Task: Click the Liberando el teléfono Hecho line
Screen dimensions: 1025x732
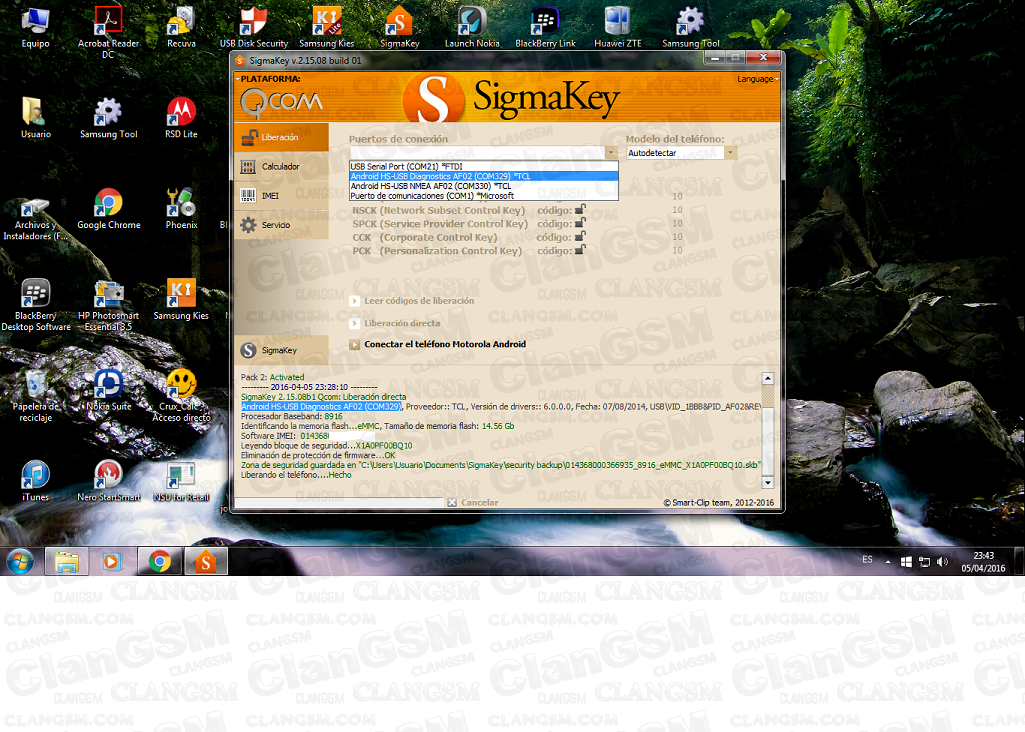Action: point(296,475)
